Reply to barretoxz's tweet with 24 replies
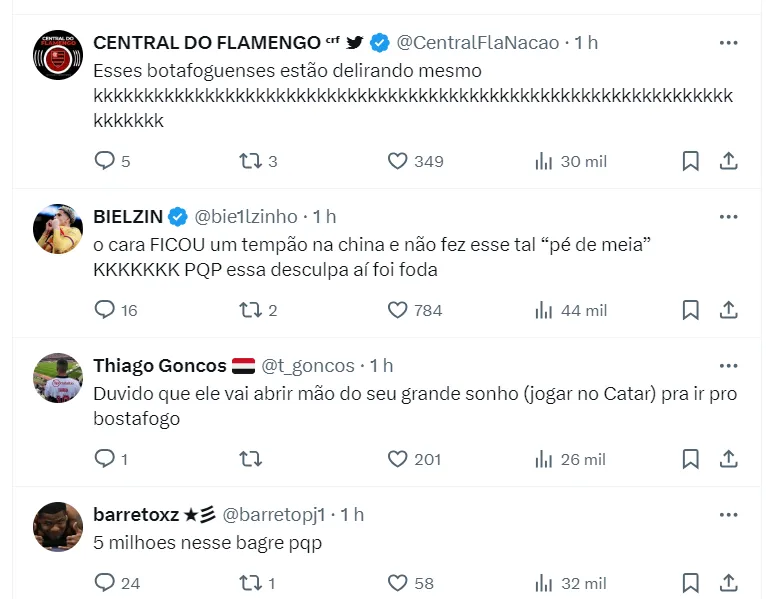The width and height of the screenshot is (766, 599). (105, 583)
